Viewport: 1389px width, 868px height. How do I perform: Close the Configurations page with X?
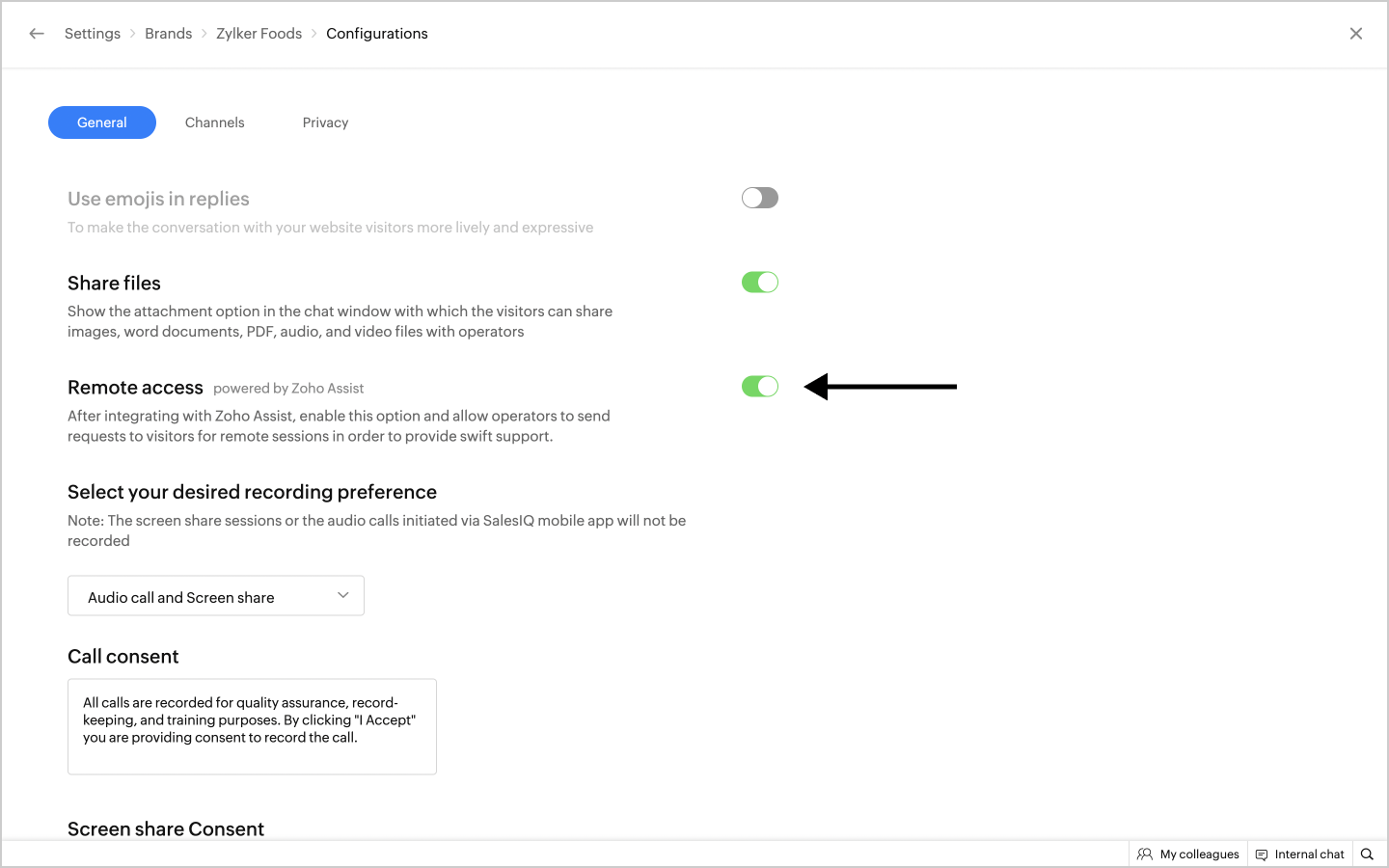point(1355,34)
